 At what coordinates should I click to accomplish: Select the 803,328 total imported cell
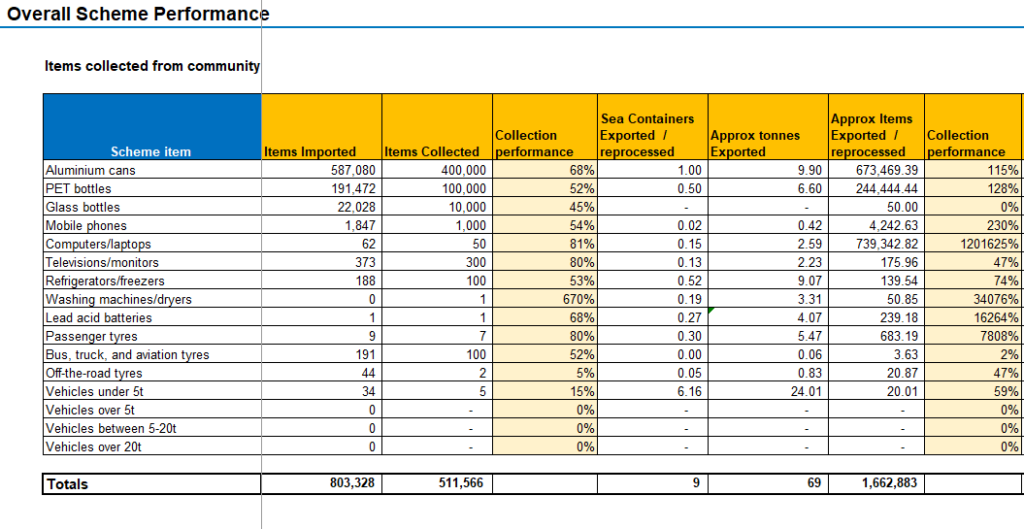[x=321, y=484]
